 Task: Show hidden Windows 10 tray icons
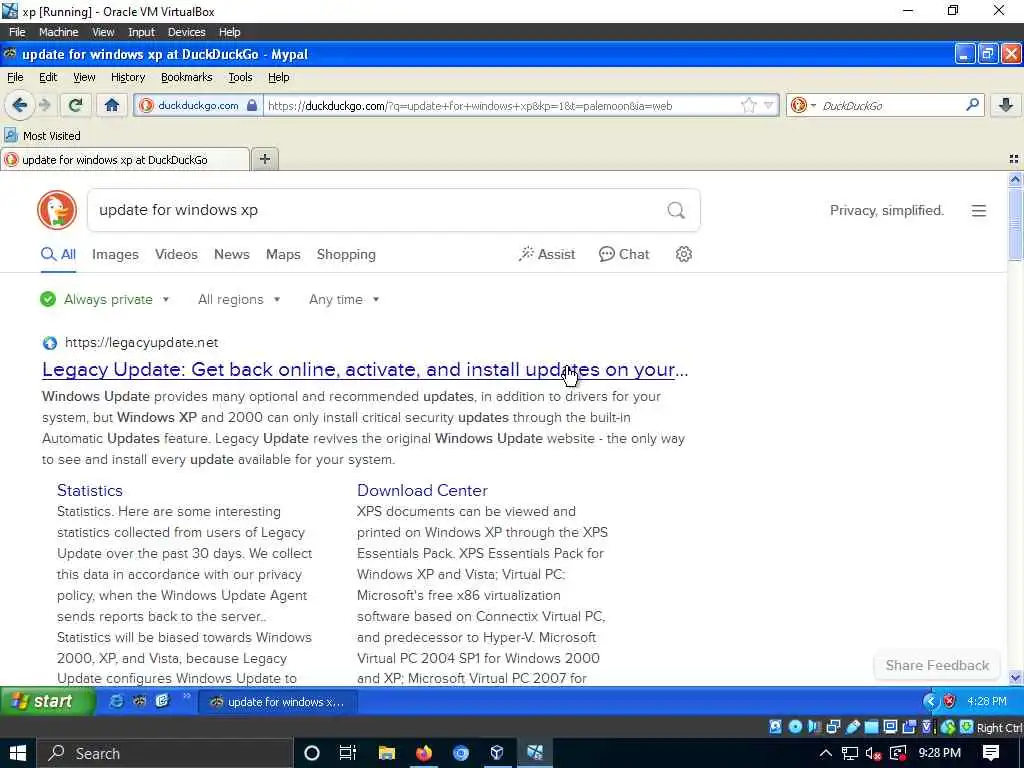pos(825,753)
